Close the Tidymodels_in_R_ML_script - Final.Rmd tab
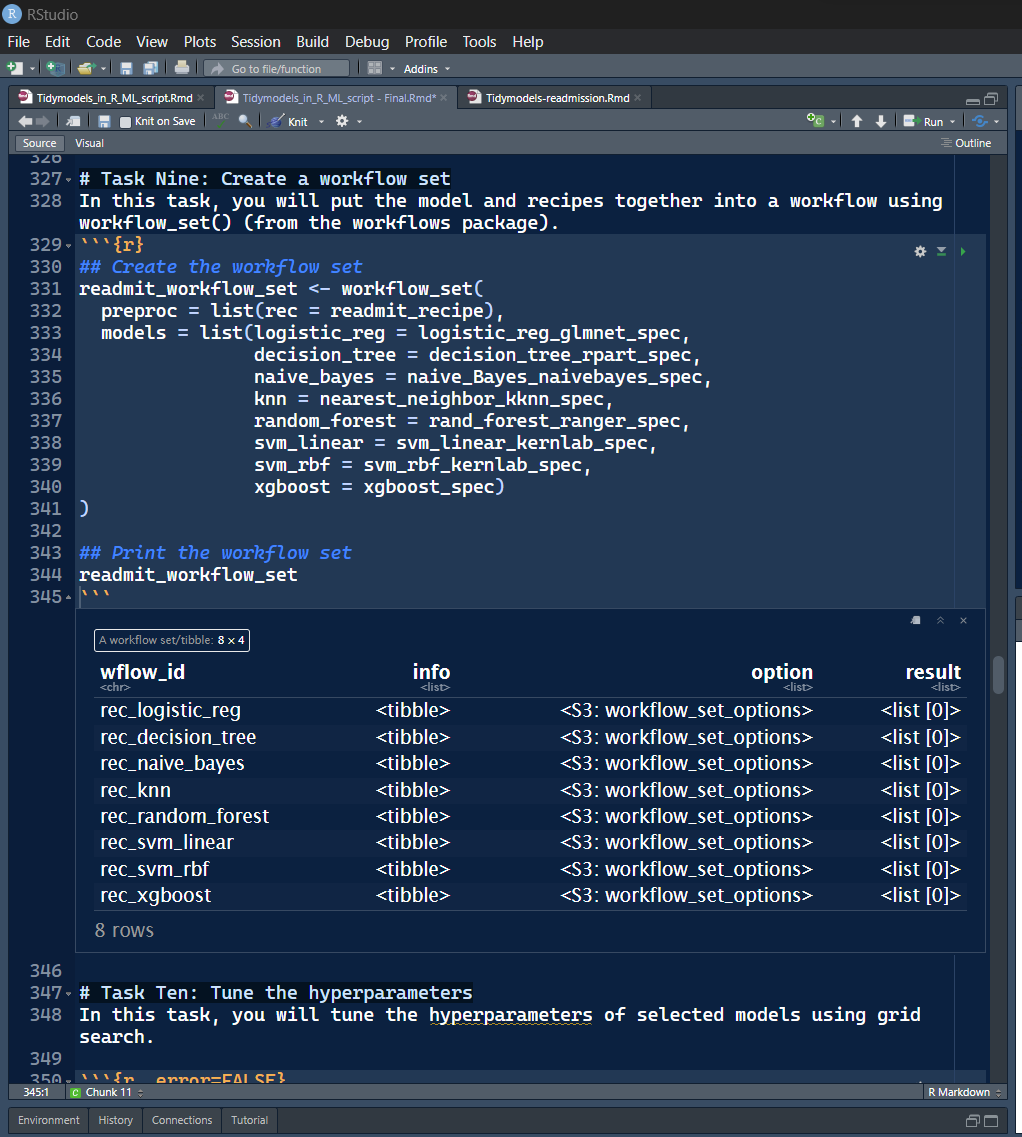 point(444,98)
